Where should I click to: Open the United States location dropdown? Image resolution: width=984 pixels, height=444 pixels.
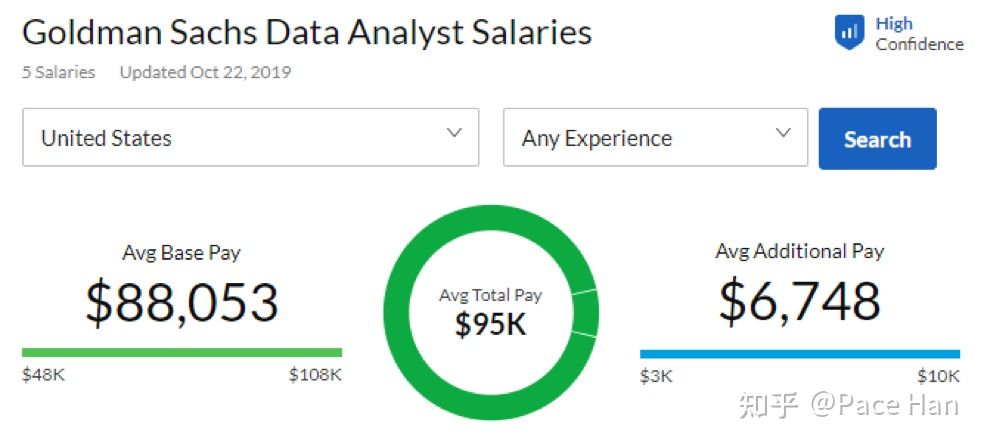250,138
